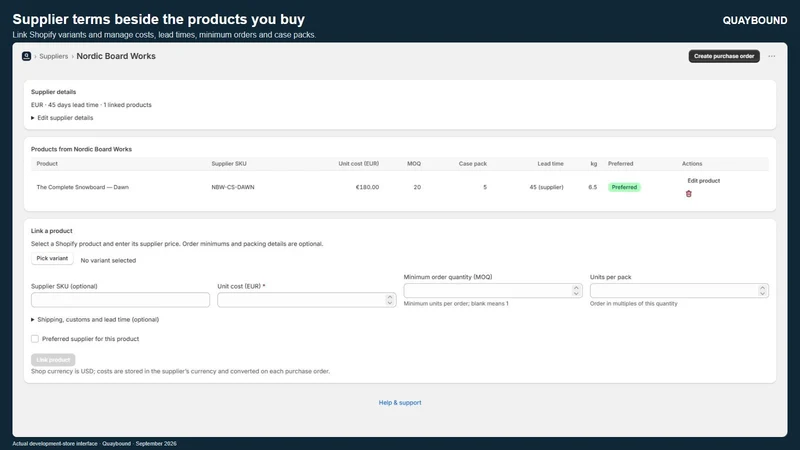Select the No variant selected text
This screenshot has height=450, width=800.
pos(108,260)
